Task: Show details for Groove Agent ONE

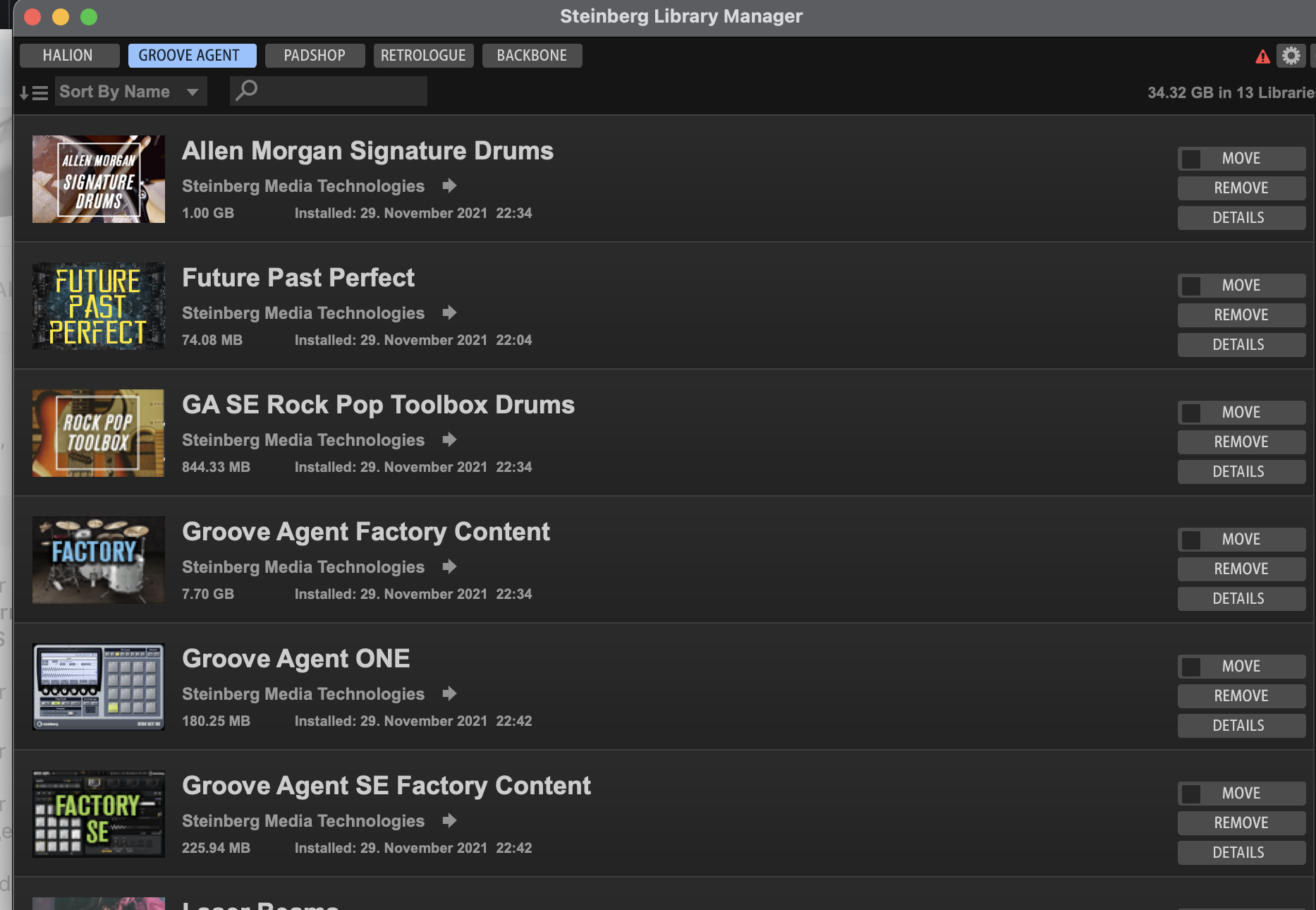Action: coord(1241,726)
